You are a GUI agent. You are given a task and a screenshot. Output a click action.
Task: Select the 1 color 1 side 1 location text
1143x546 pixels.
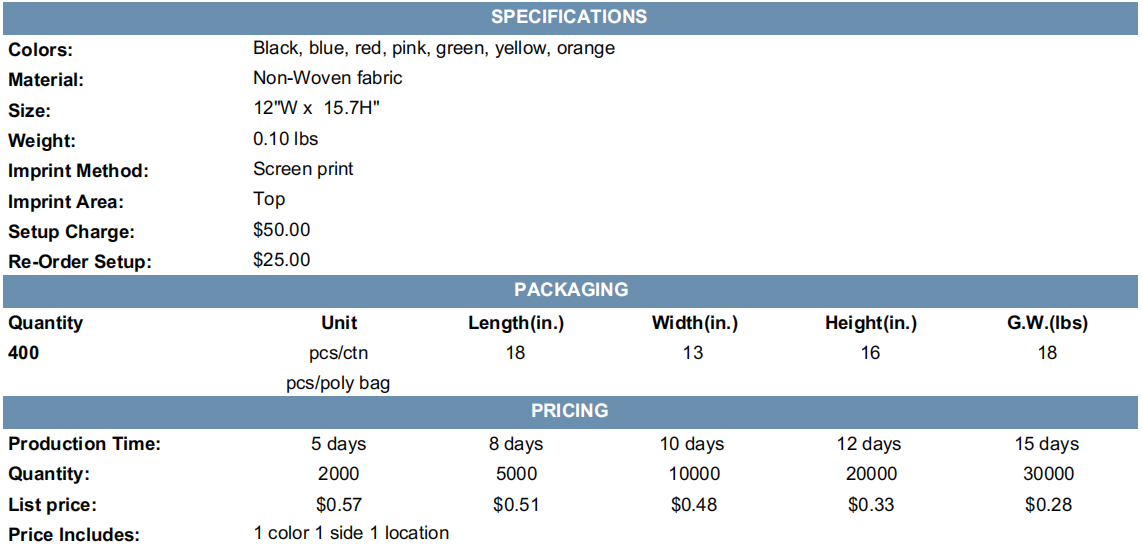click(x=351, y=533)
